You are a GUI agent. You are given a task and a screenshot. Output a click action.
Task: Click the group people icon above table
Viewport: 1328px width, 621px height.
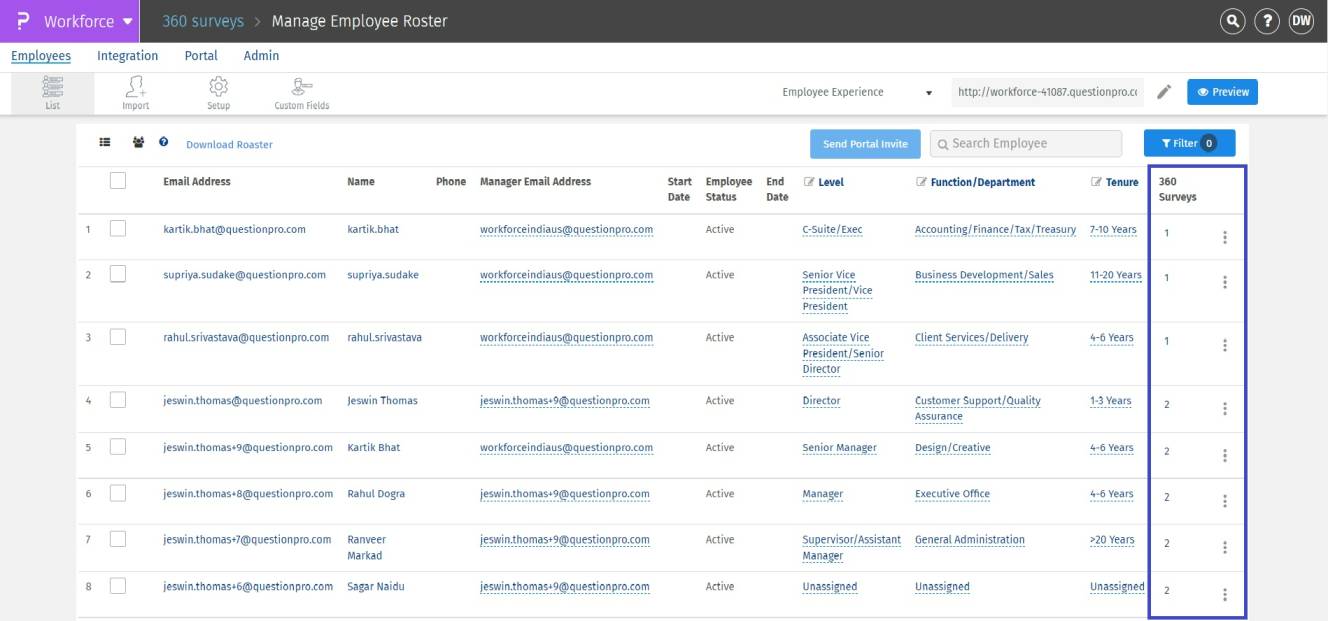[x=138, y=143]
